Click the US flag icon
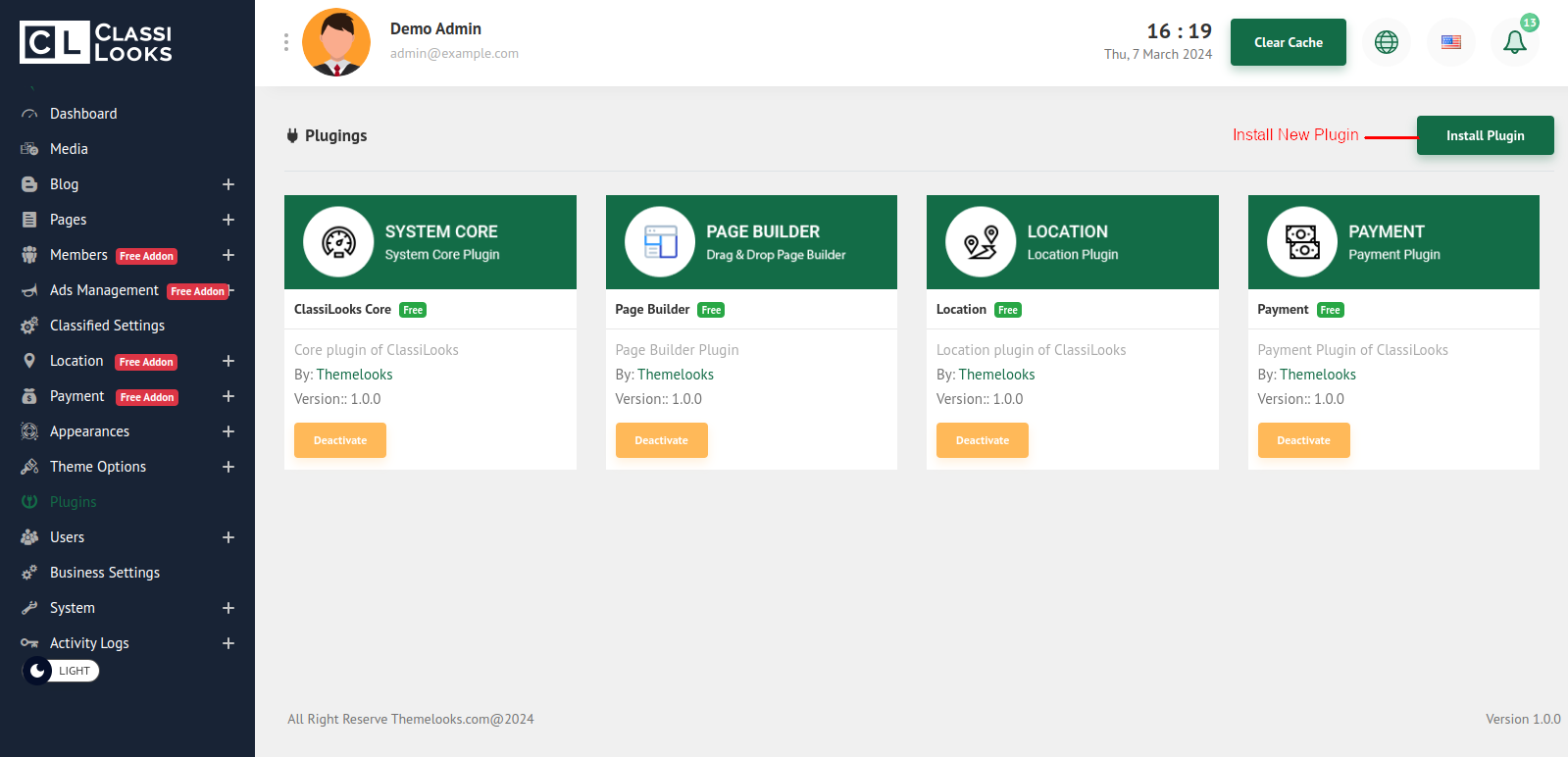This screenshot has width=1568, height=757. click(x=1450, y=42)
